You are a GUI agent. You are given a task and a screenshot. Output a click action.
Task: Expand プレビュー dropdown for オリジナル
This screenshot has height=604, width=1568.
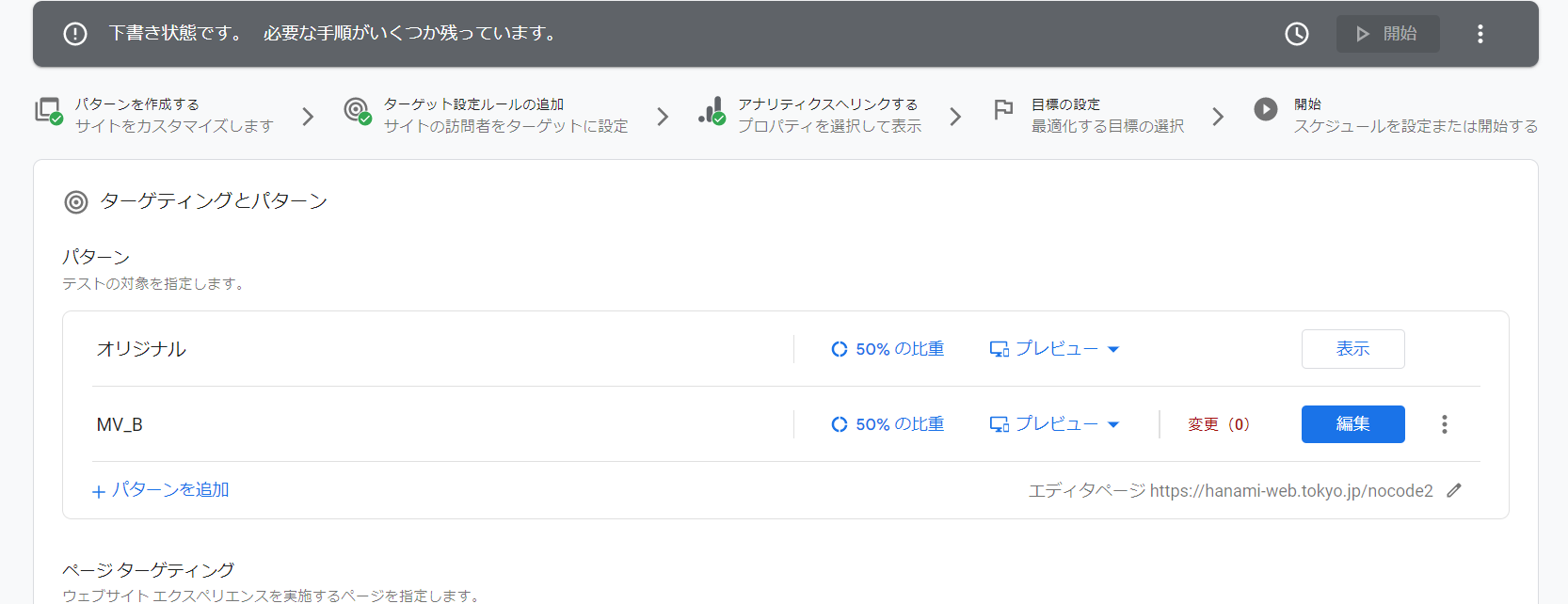tap(1054, 349)
